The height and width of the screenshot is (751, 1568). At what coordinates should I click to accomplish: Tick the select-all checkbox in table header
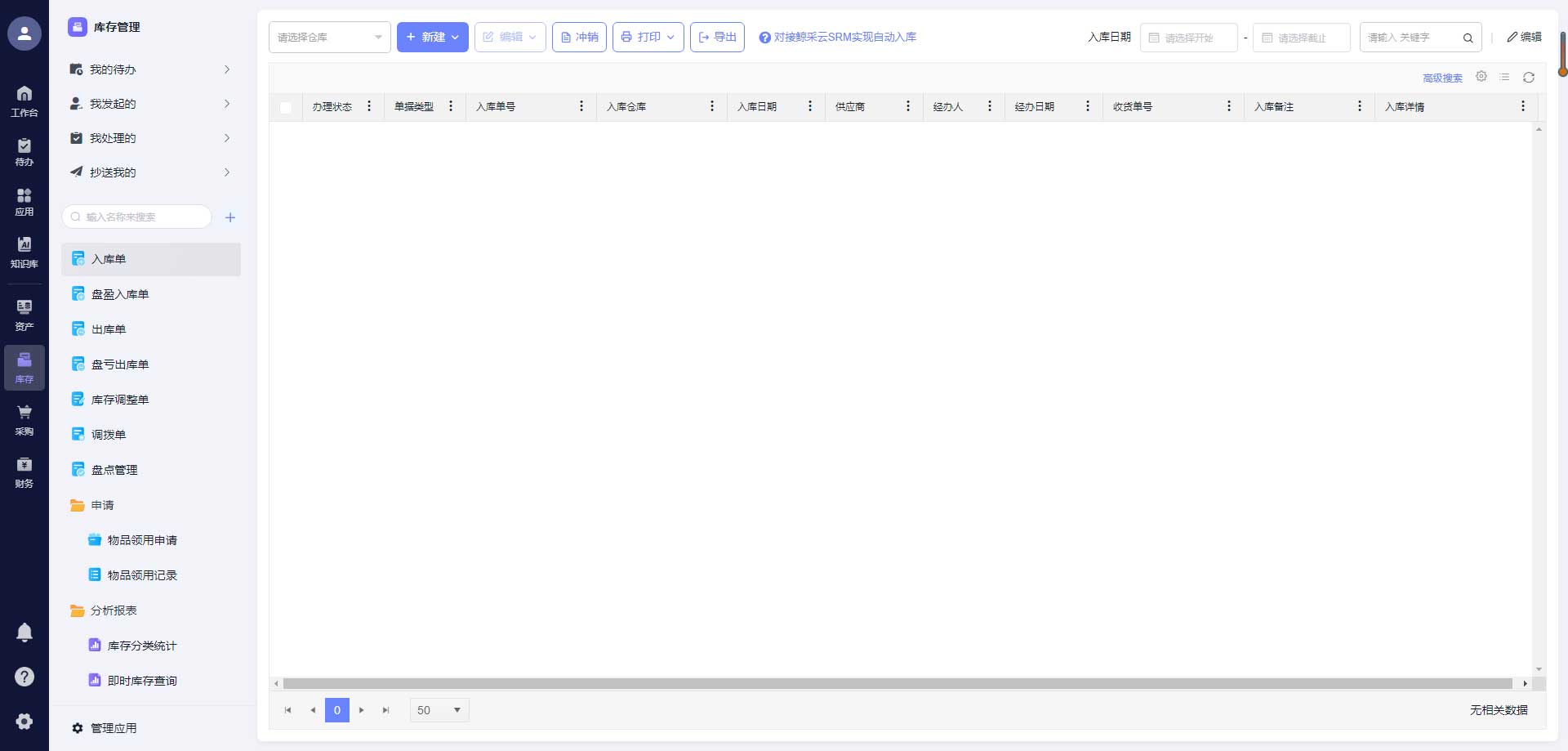click(x=286, y=107)
